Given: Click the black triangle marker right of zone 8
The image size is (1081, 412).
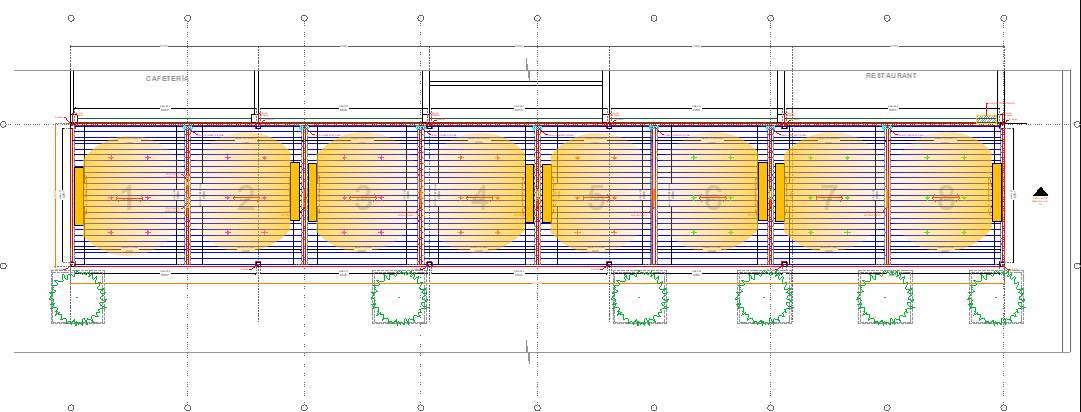Looking at the screenshot, I should (x=1040, y=192).
